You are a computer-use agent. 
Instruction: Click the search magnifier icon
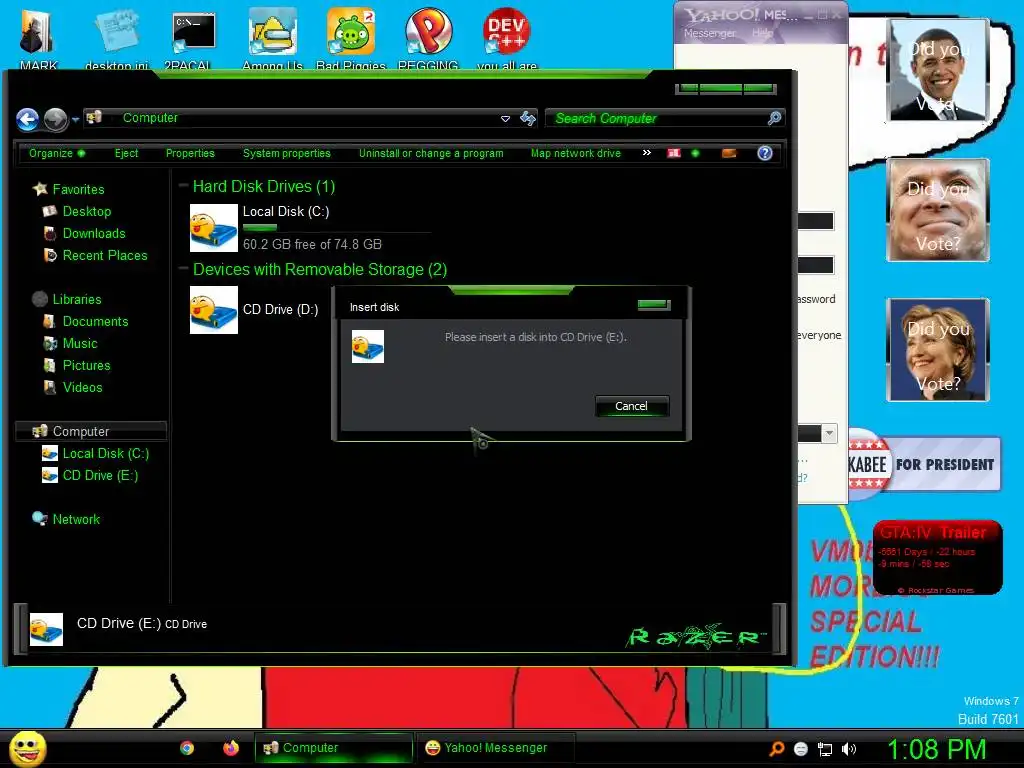774,118
